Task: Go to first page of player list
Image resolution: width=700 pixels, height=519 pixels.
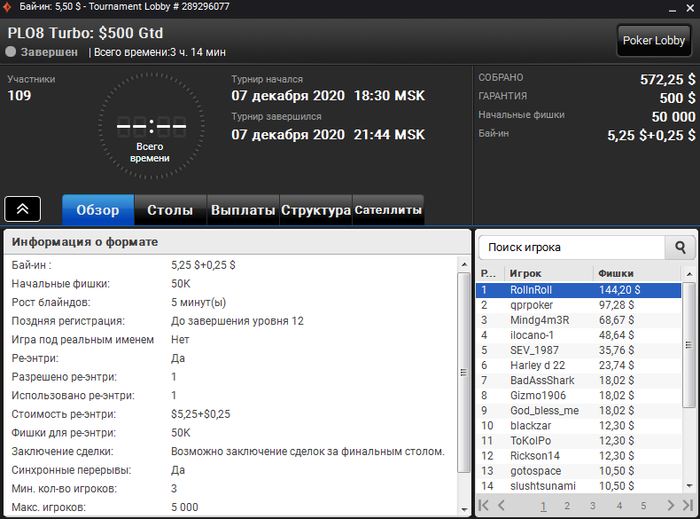Action: (483, 505)
